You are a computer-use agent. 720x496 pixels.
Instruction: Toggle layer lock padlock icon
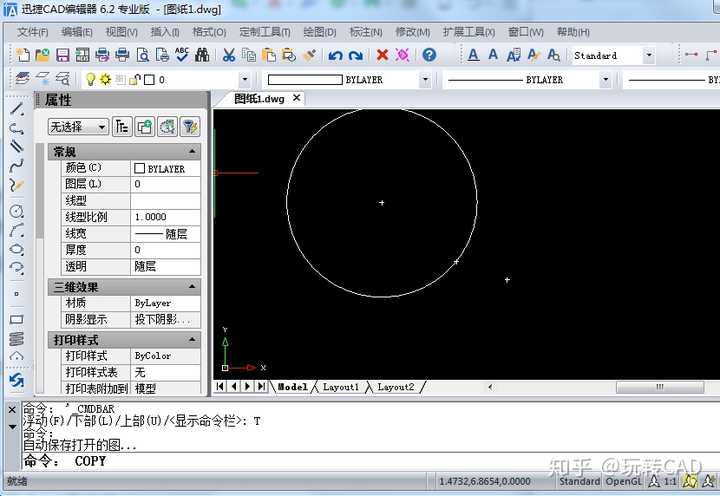(x=135, y=80)
